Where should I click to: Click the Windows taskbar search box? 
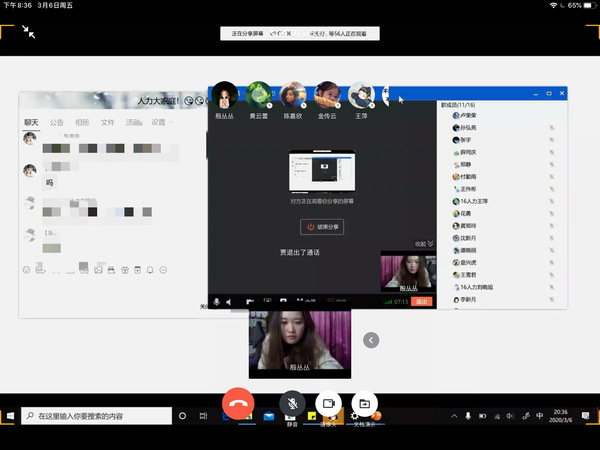point(95,415)
